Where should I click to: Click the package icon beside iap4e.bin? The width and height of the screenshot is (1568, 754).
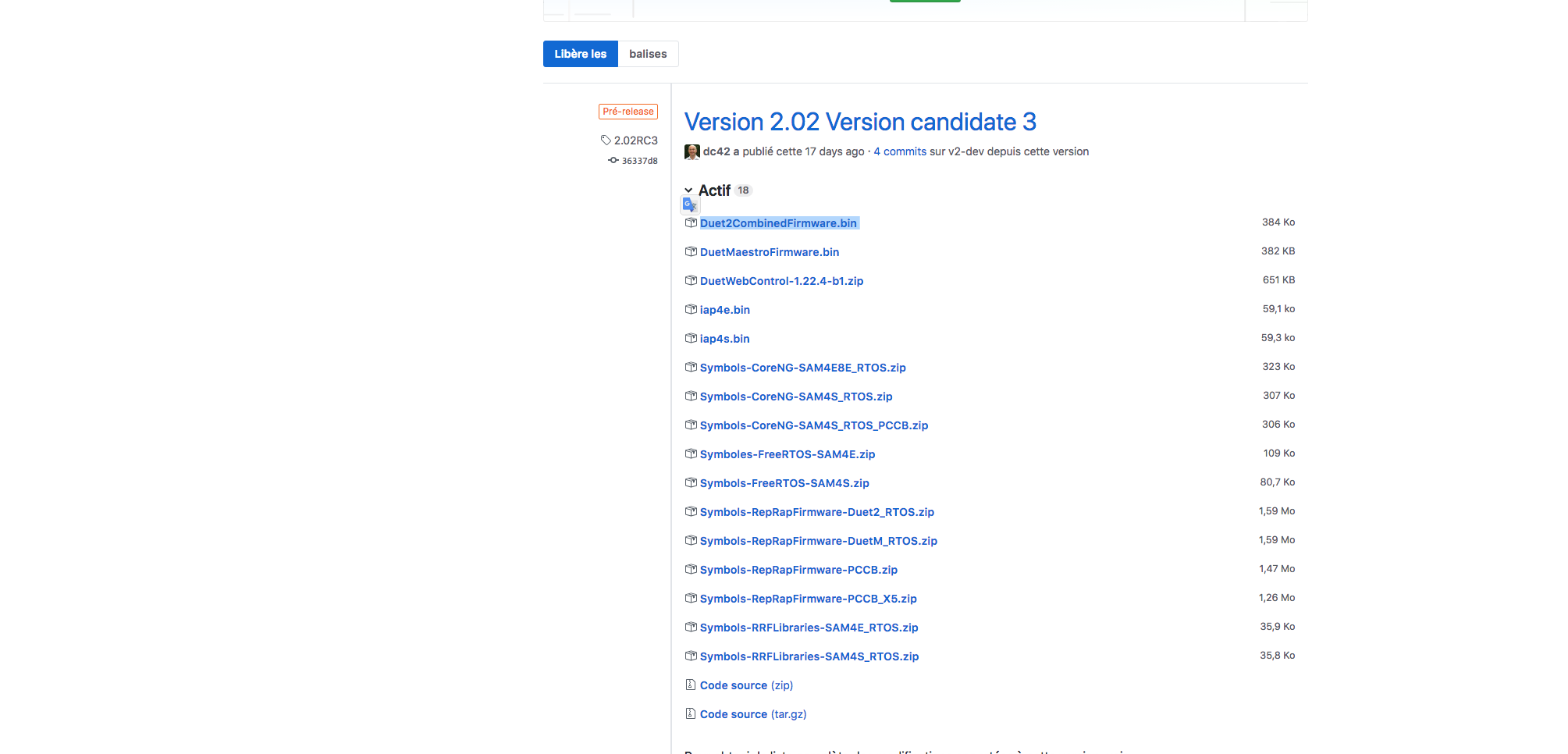pos(691,309)
